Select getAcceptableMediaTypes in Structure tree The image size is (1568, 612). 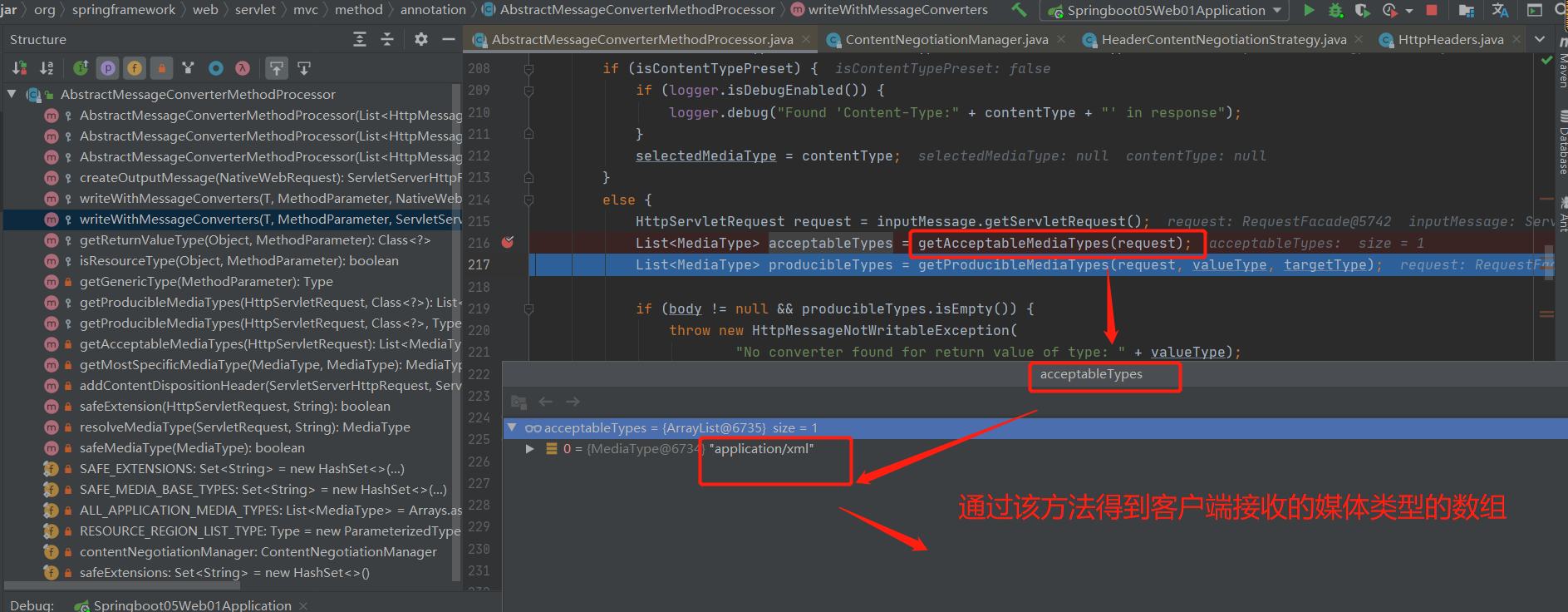269,343
